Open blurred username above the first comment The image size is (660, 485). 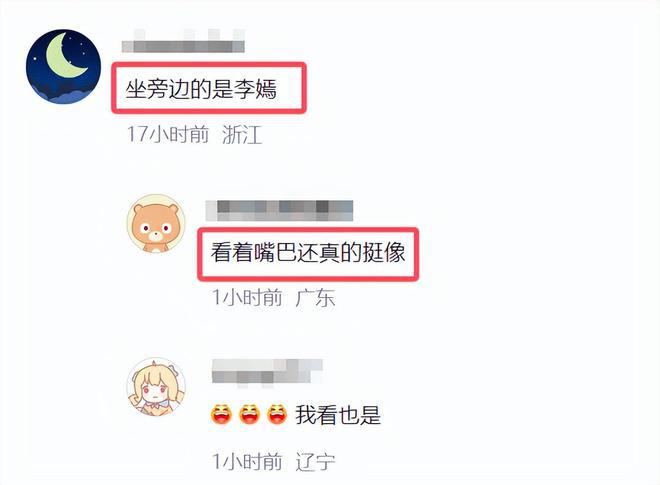click(x=183, y=41)
